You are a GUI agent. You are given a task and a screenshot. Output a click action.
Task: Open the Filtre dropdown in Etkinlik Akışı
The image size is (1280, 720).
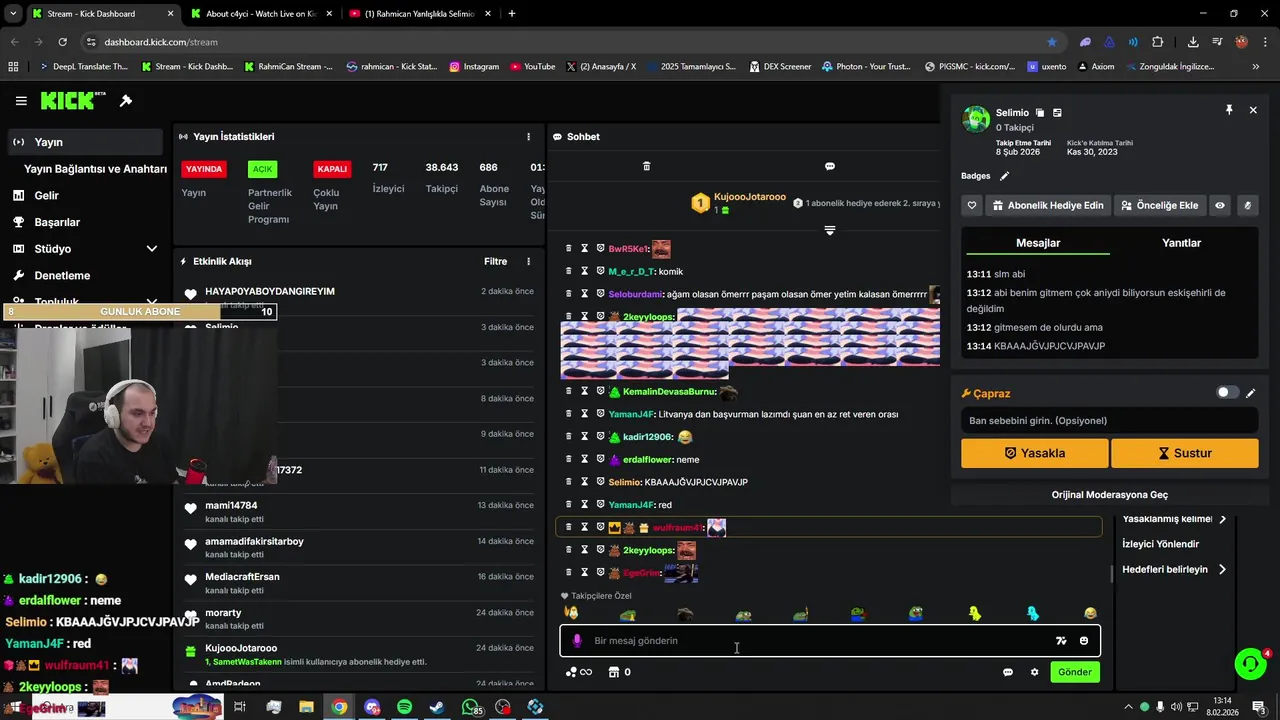pos(496,262)
